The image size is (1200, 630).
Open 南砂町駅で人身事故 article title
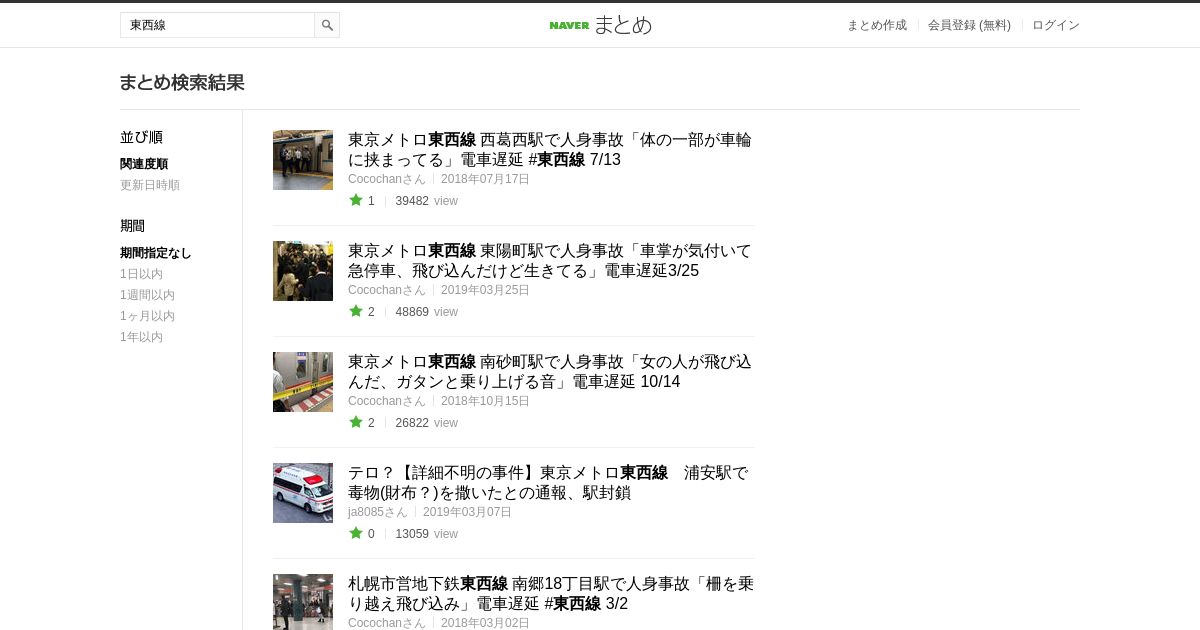pos(550,372)
